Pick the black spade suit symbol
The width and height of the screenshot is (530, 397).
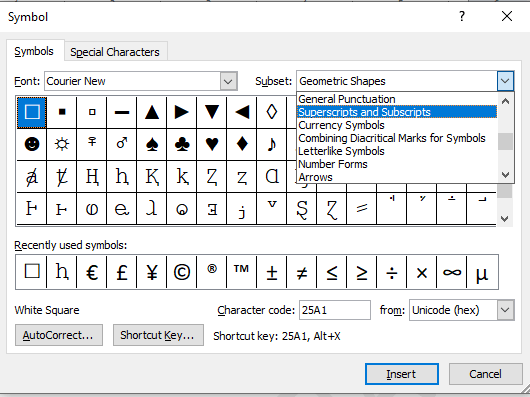pyautogui.click(x=152, y=144)
